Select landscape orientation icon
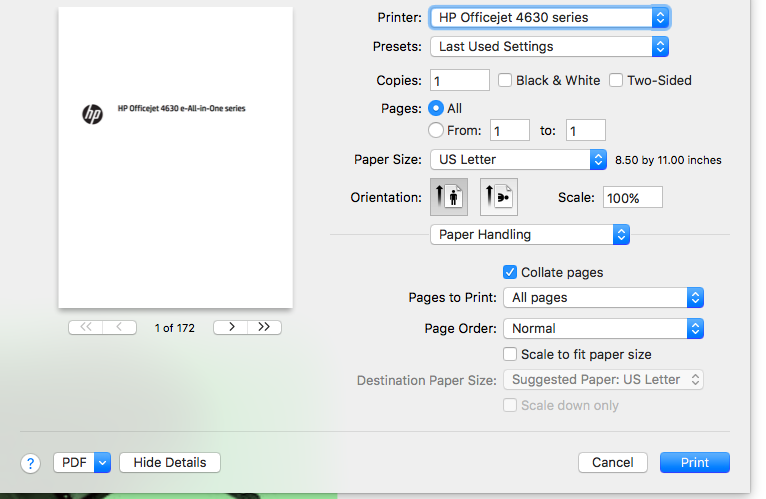 click(498, 197)
